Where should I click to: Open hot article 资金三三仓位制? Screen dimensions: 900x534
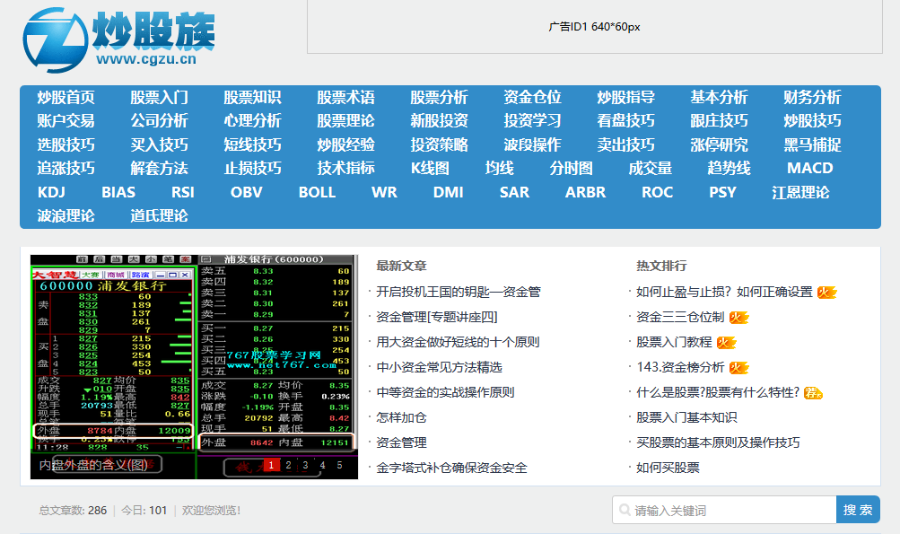pos(680,317)
